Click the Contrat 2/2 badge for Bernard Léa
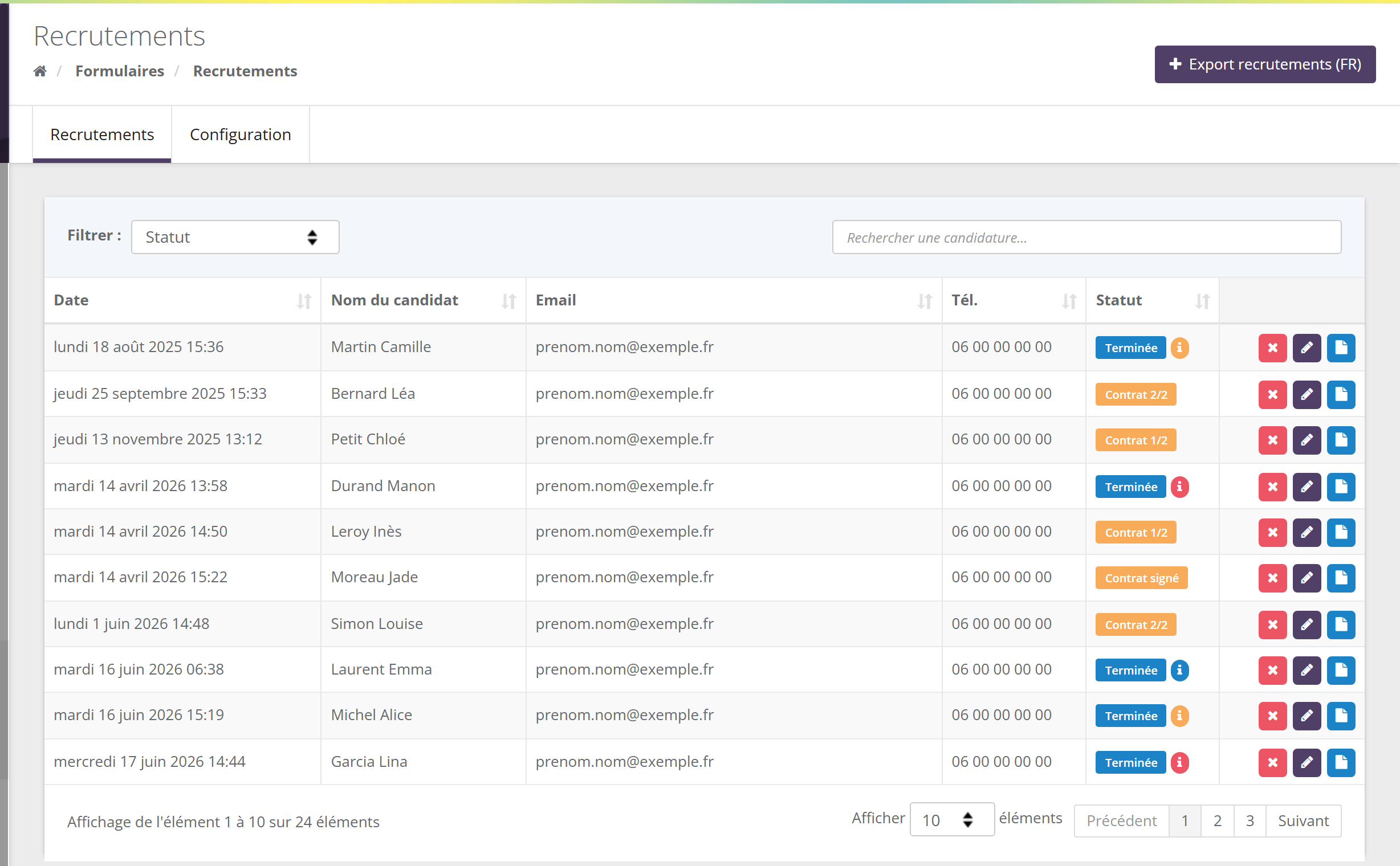This screenshot has width=1400, height=866. 1136,394
